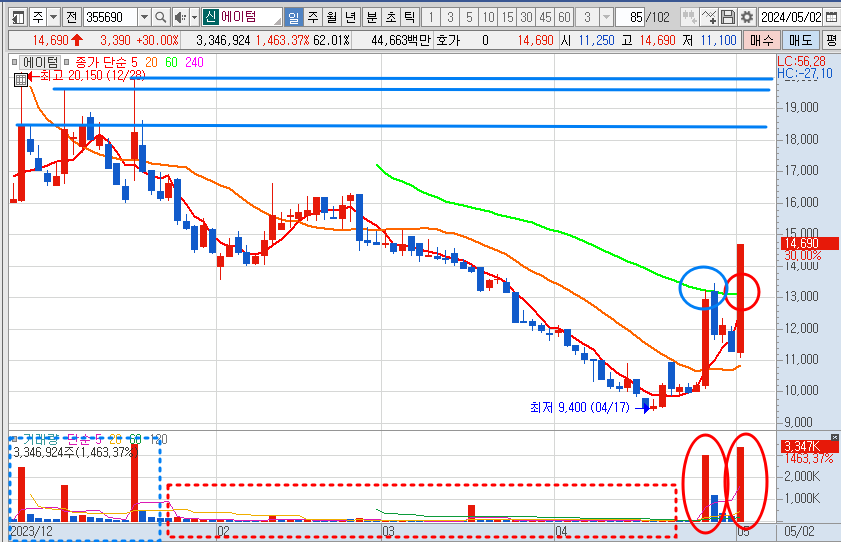Click volume value 3,346,924 in header
841x542 pixels.
coord(223,40)
